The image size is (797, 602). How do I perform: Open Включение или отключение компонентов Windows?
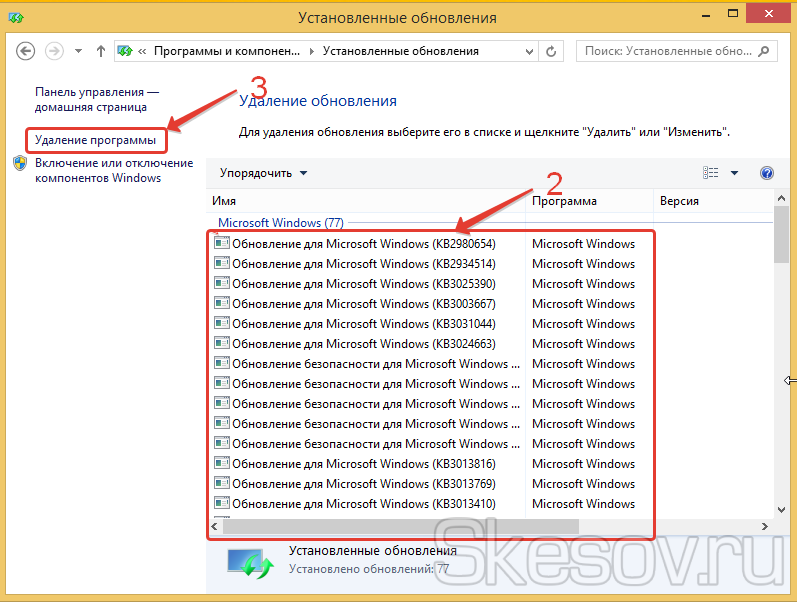pyautogui.click(x=114, y=170)
